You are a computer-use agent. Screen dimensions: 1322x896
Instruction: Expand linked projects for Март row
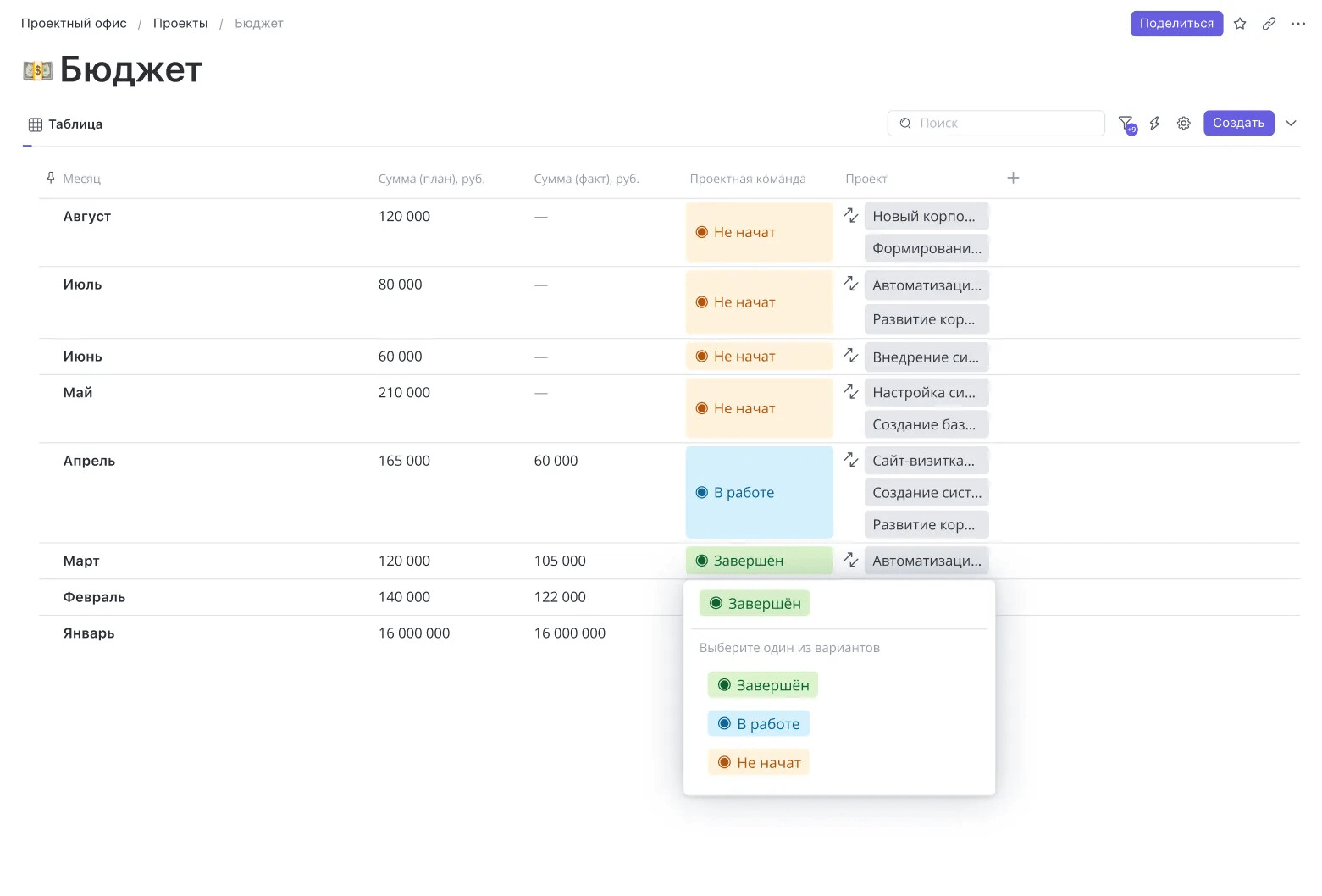[851, 560]
